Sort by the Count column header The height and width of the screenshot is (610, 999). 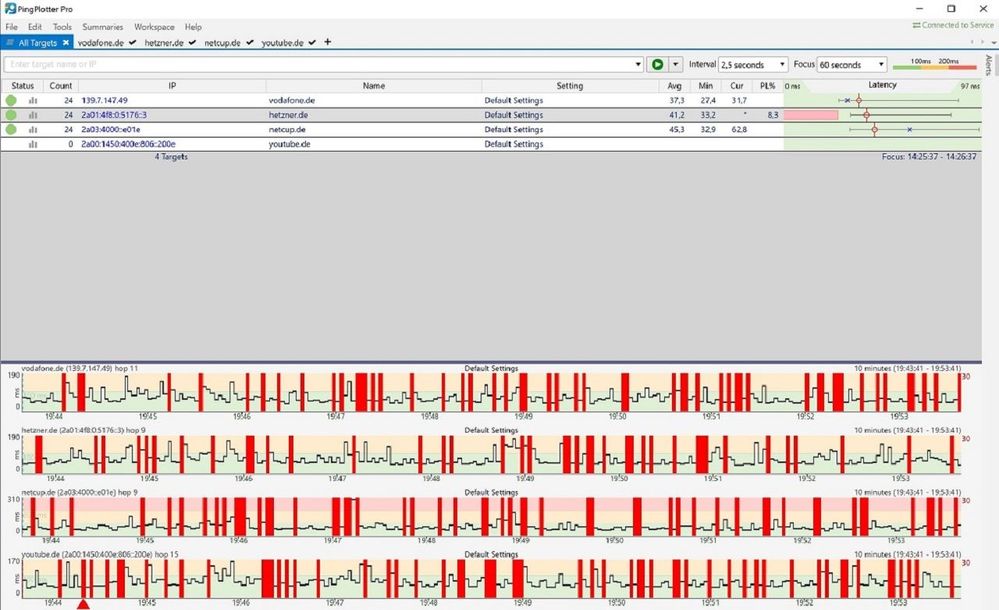pyautogui.click(x=61, y=85)
